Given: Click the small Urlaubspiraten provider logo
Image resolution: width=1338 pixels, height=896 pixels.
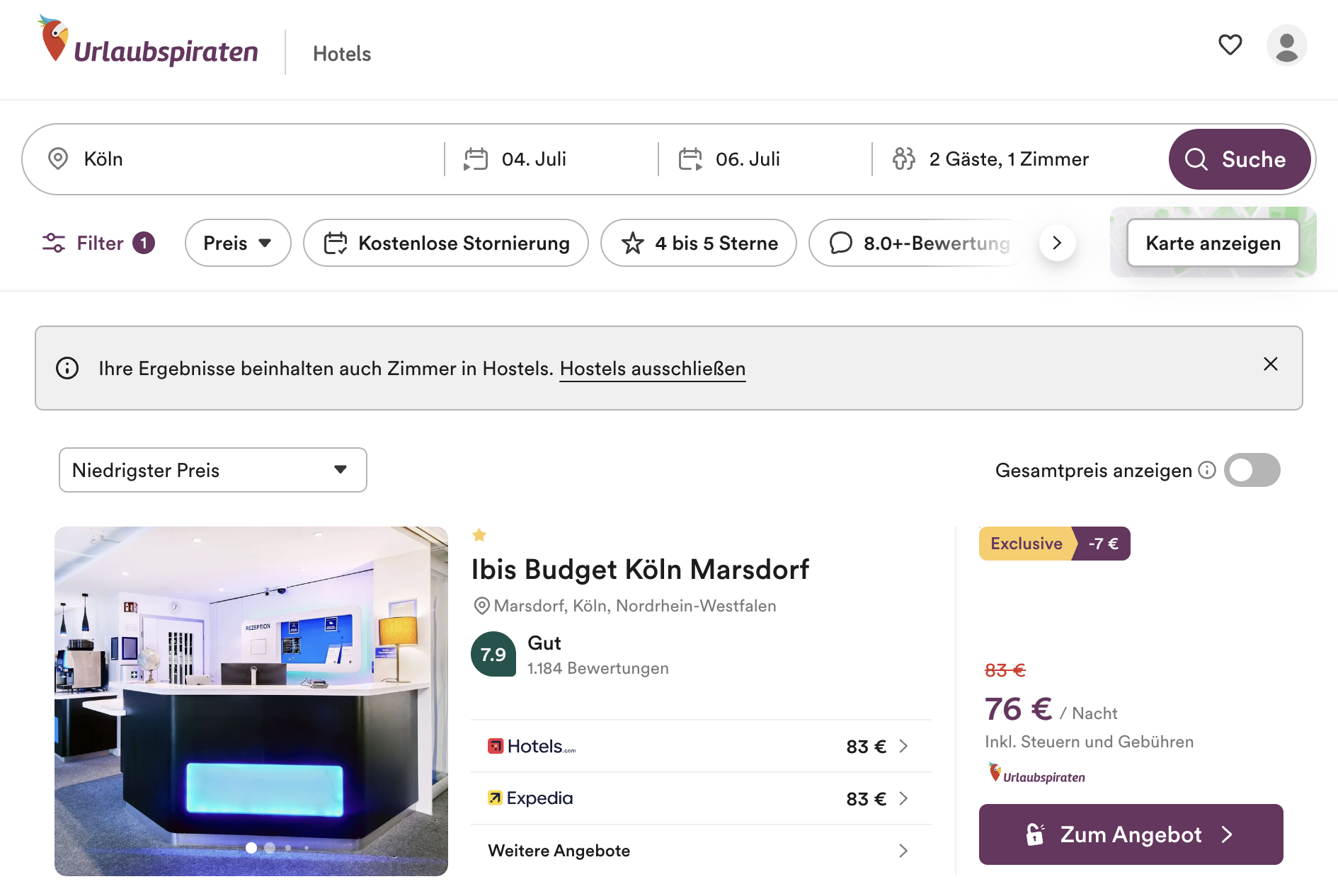Looking at the screenshot, I should [x=1036, y=774].
